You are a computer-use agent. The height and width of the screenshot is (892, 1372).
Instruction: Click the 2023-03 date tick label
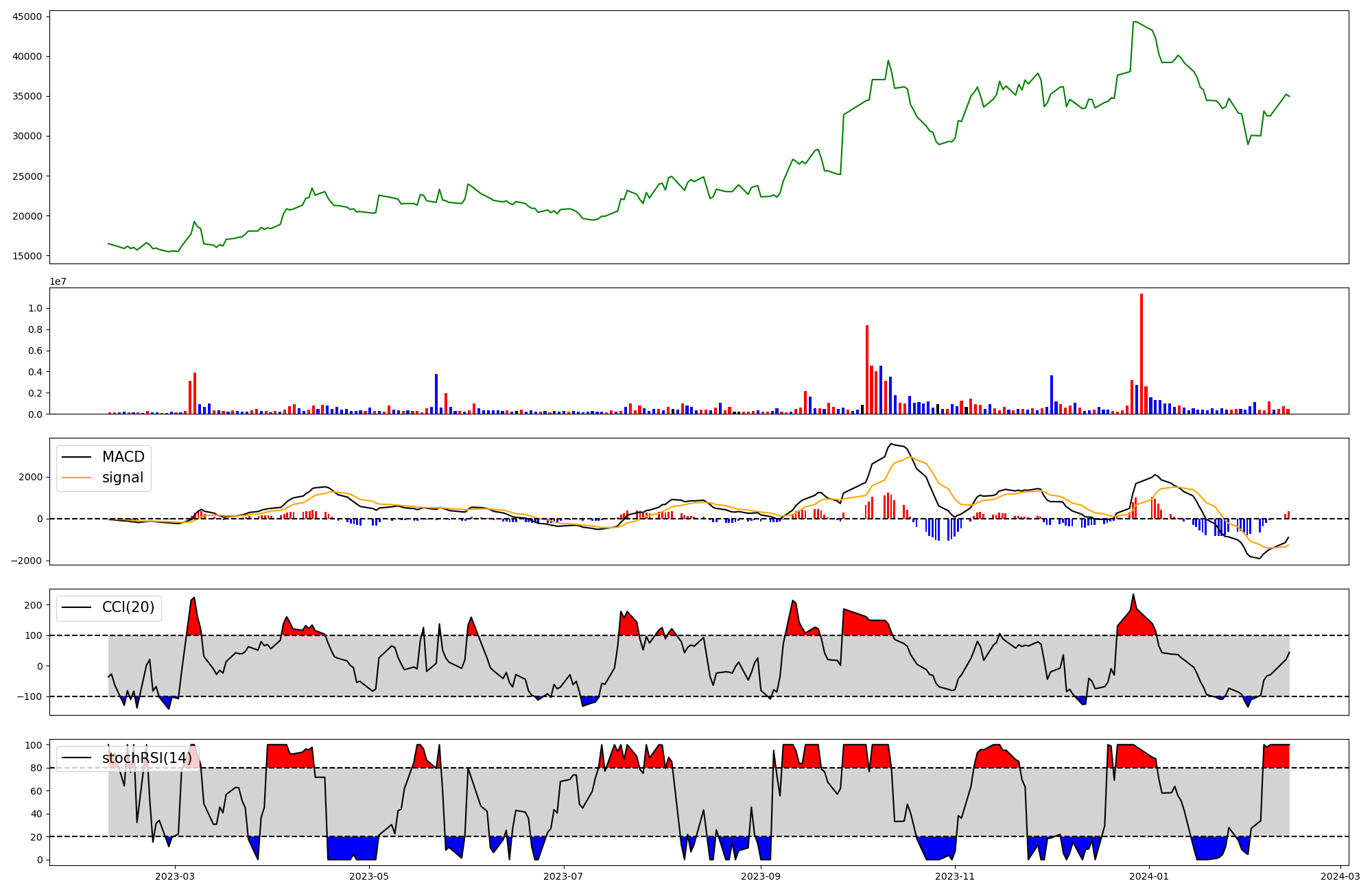click(x=175, y=876)
